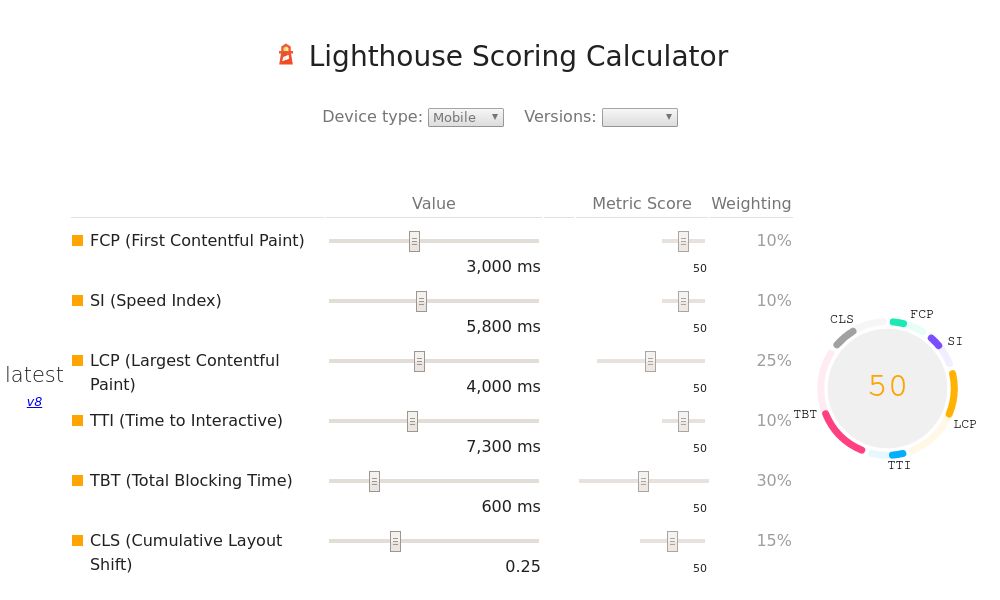The height and width of the screenshot is (600, 1000).
Task: Click the overall score 50 in the gauge
Action: (886, 386)
